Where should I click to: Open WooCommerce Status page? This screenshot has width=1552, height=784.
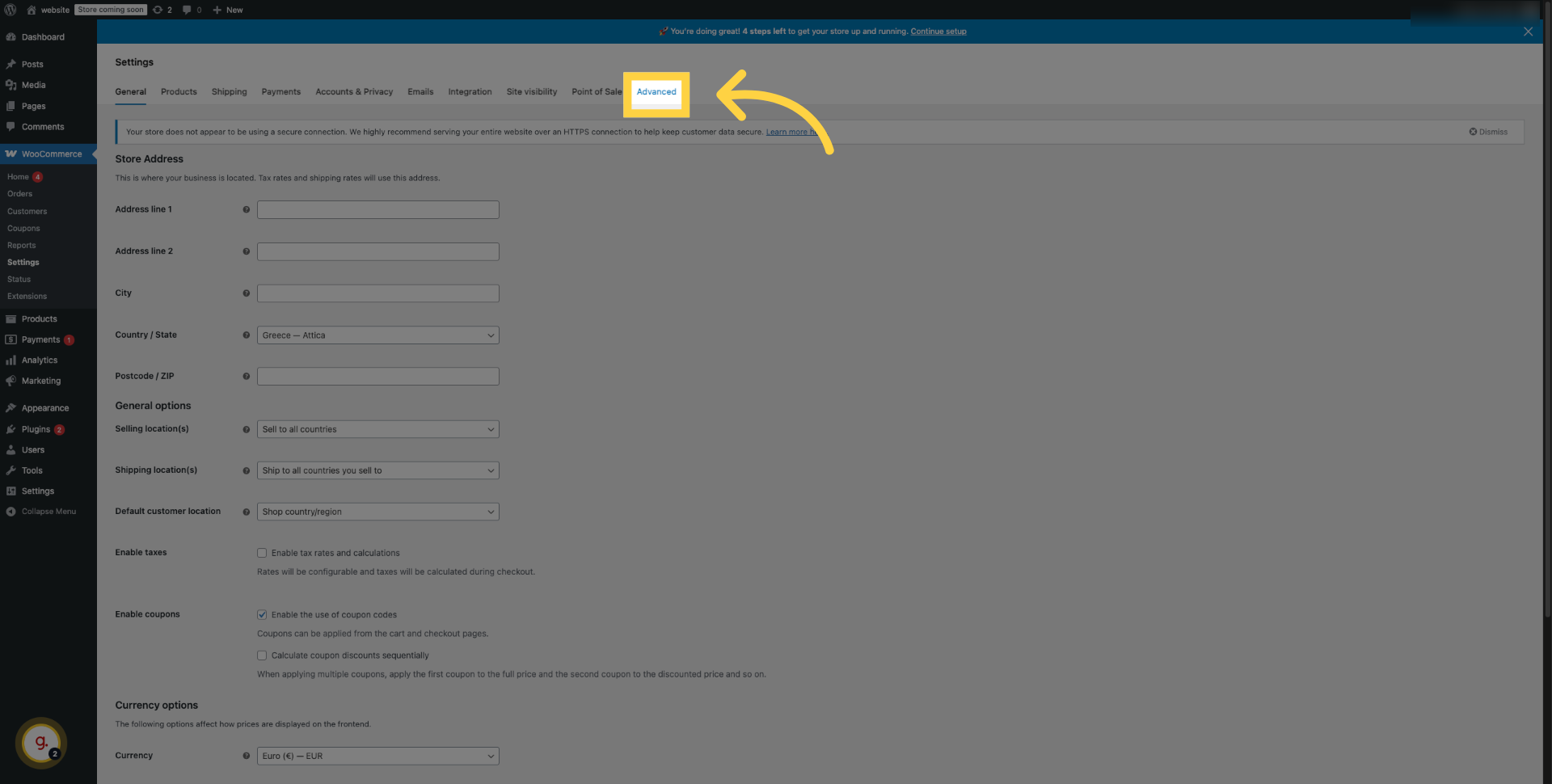click(x=19, y=280)
